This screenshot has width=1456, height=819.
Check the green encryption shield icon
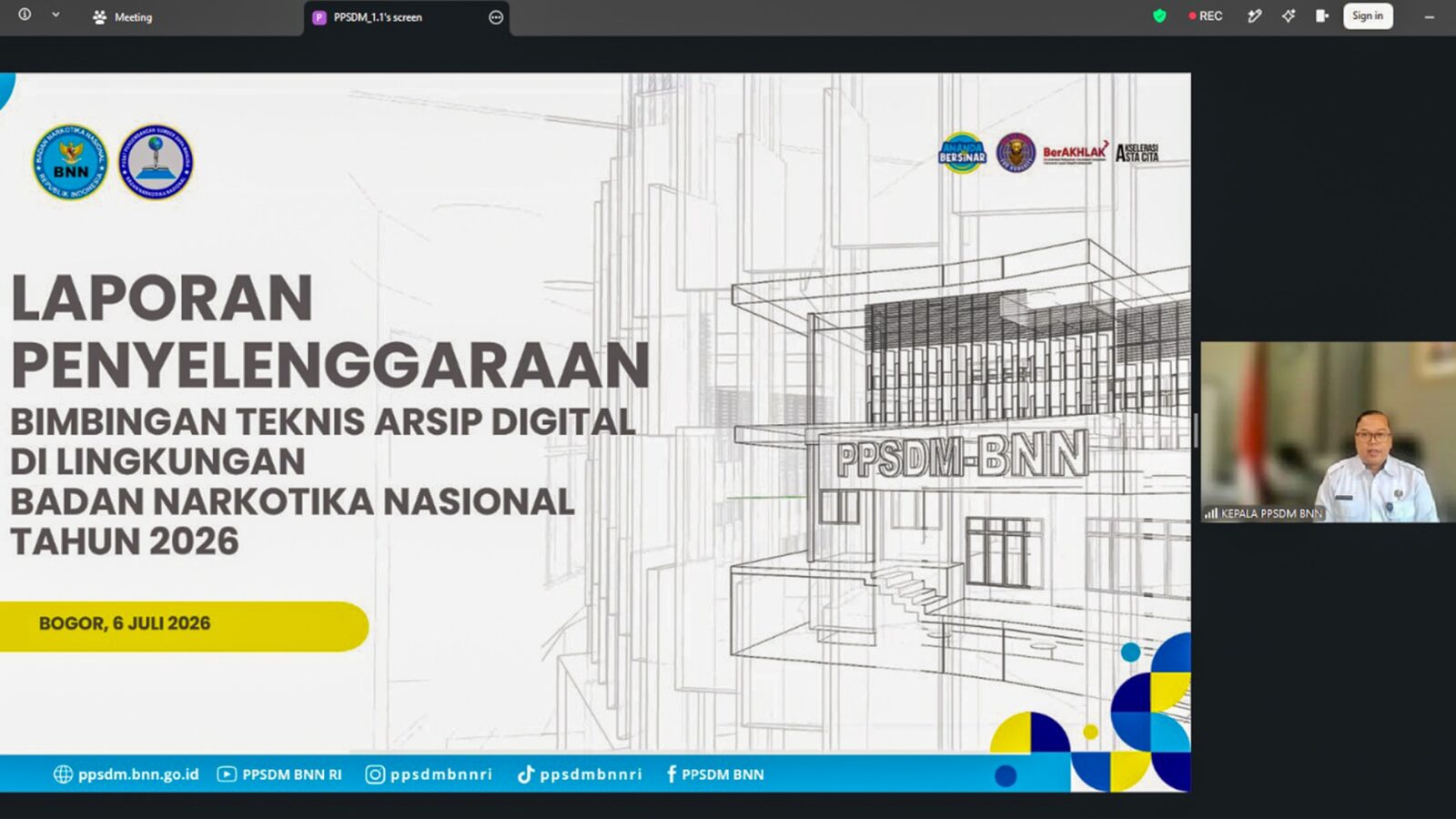[1159, 16]
